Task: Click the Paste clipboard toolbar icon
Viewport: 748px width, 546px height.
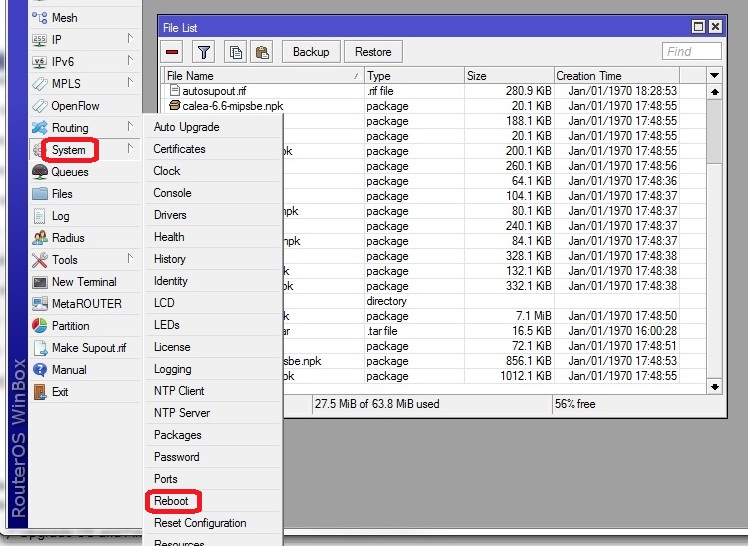Action: [261, 51]
